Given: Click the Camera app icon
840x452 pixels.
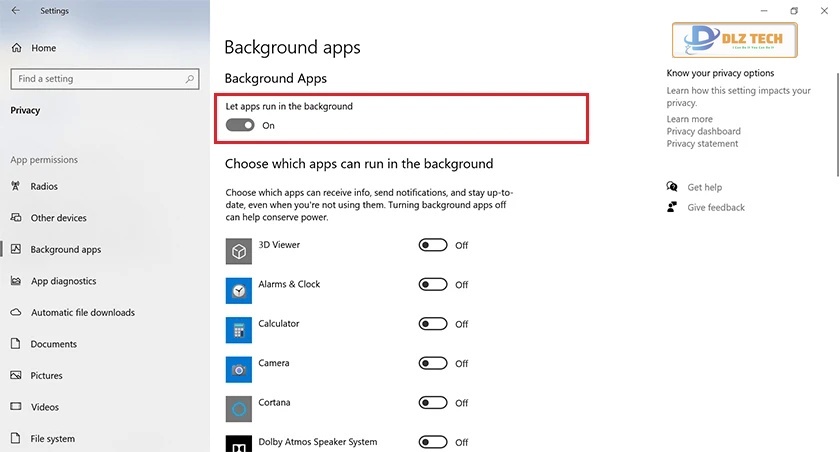Looking at the screenshot, I should tap(238, 369).
